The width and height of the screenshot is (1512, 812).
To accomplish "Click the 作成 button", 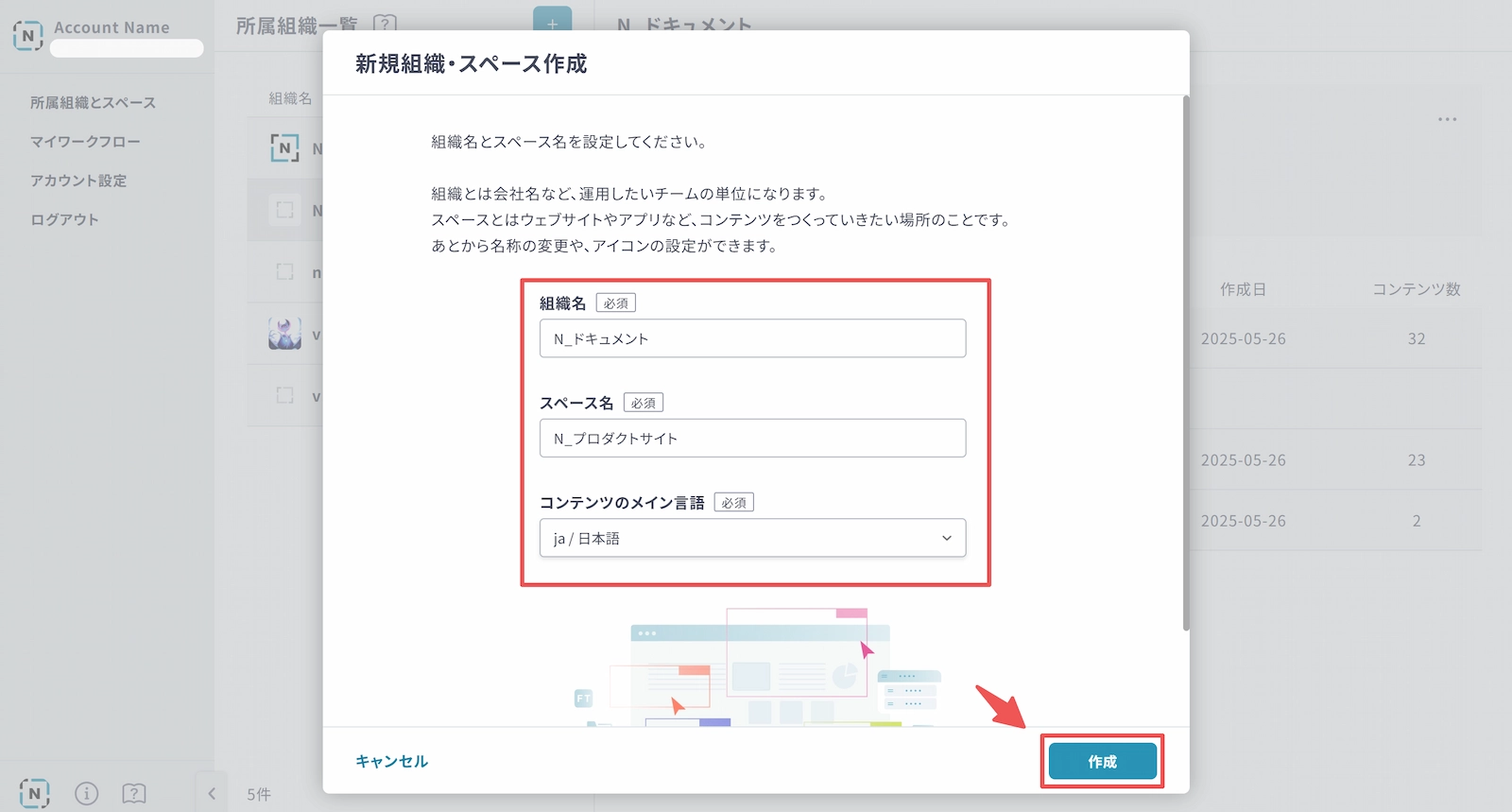I will click(1102, 761).
